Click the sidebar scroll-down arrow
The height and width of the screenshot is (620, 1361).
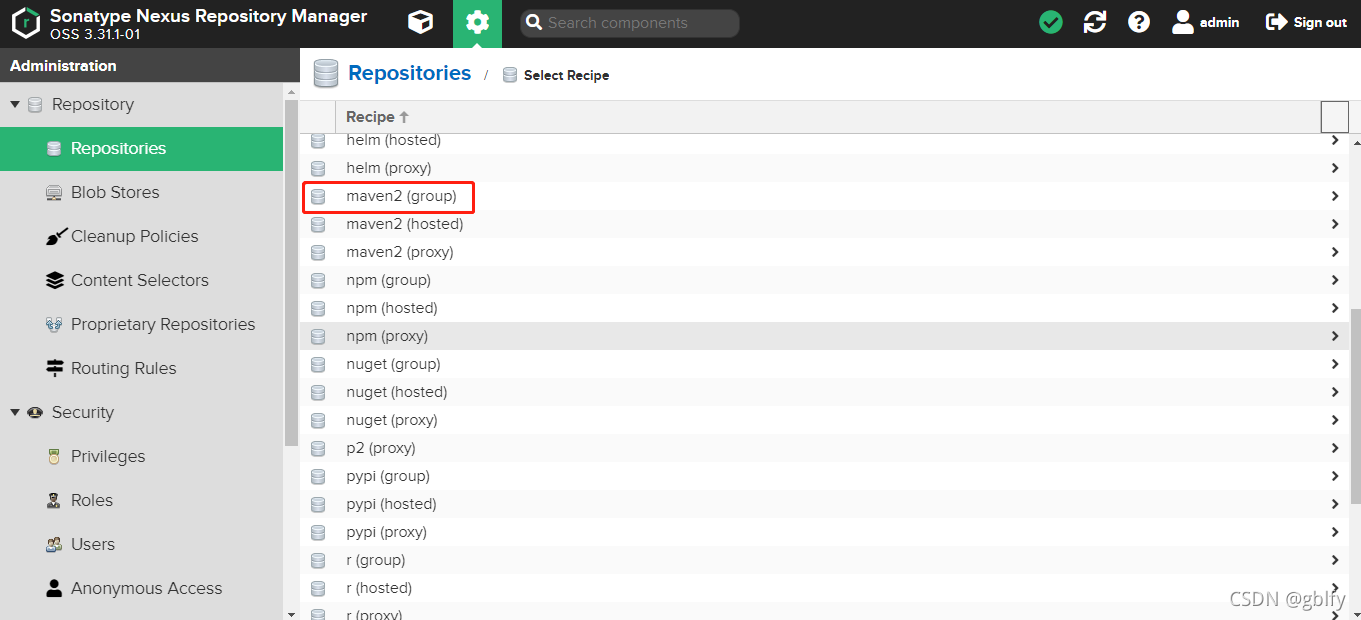click(291, 614)
